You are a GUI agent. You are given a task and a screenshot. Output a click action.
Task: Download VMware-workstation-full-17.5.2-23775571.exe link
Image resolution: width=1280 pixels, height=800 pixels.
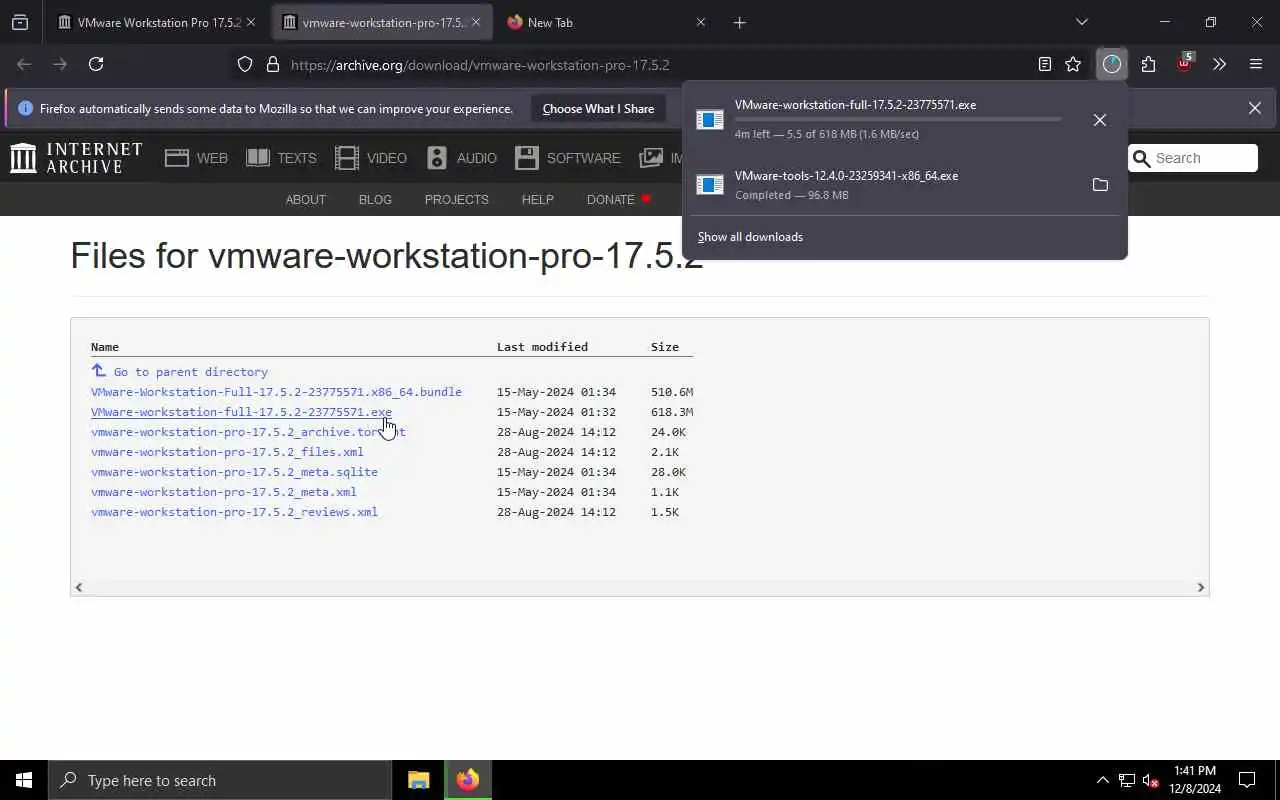pyautogui.click(x=241, y=412)
